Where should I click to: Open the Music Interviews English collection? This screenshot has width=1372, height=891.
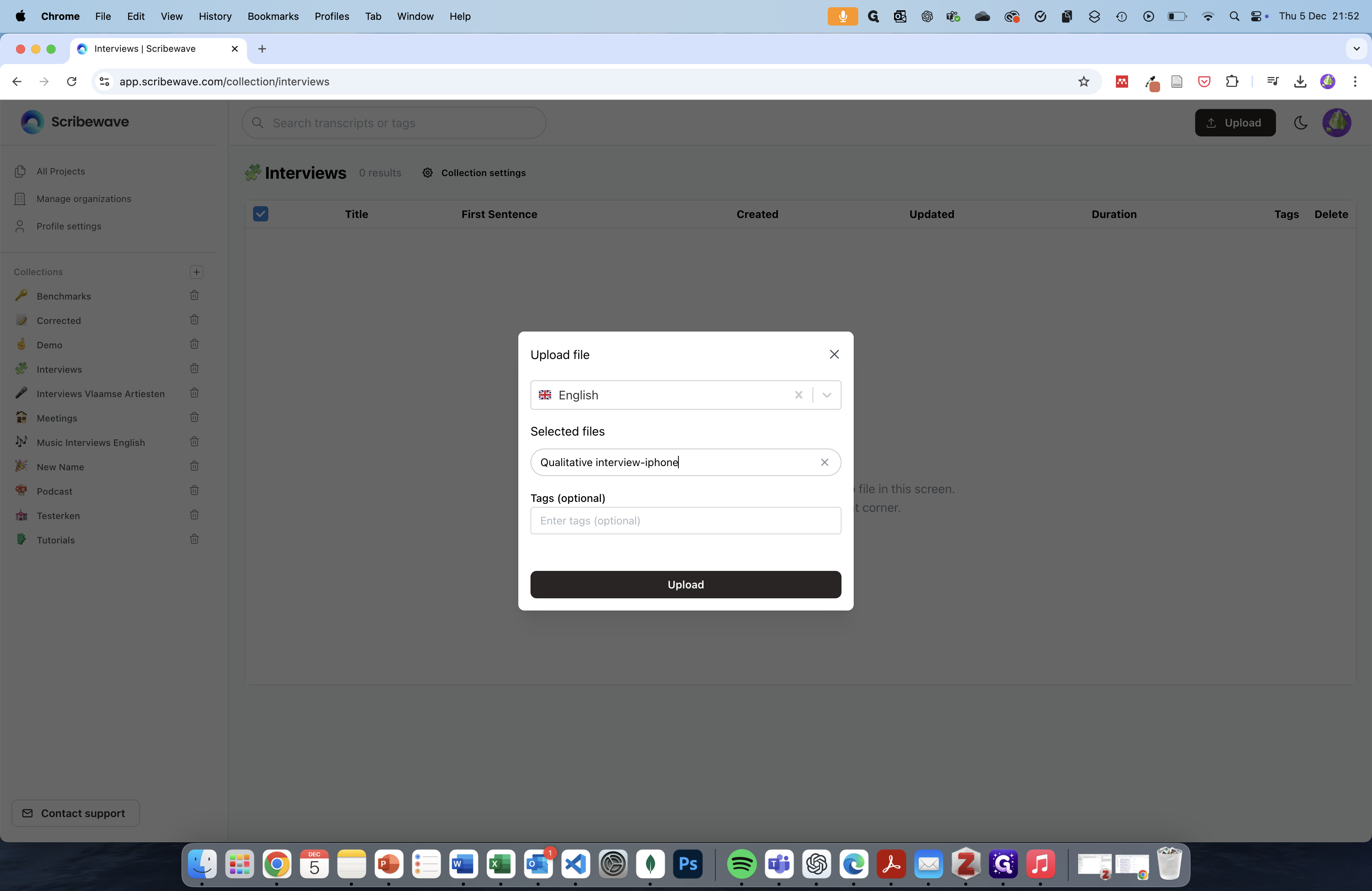point(90,442)
